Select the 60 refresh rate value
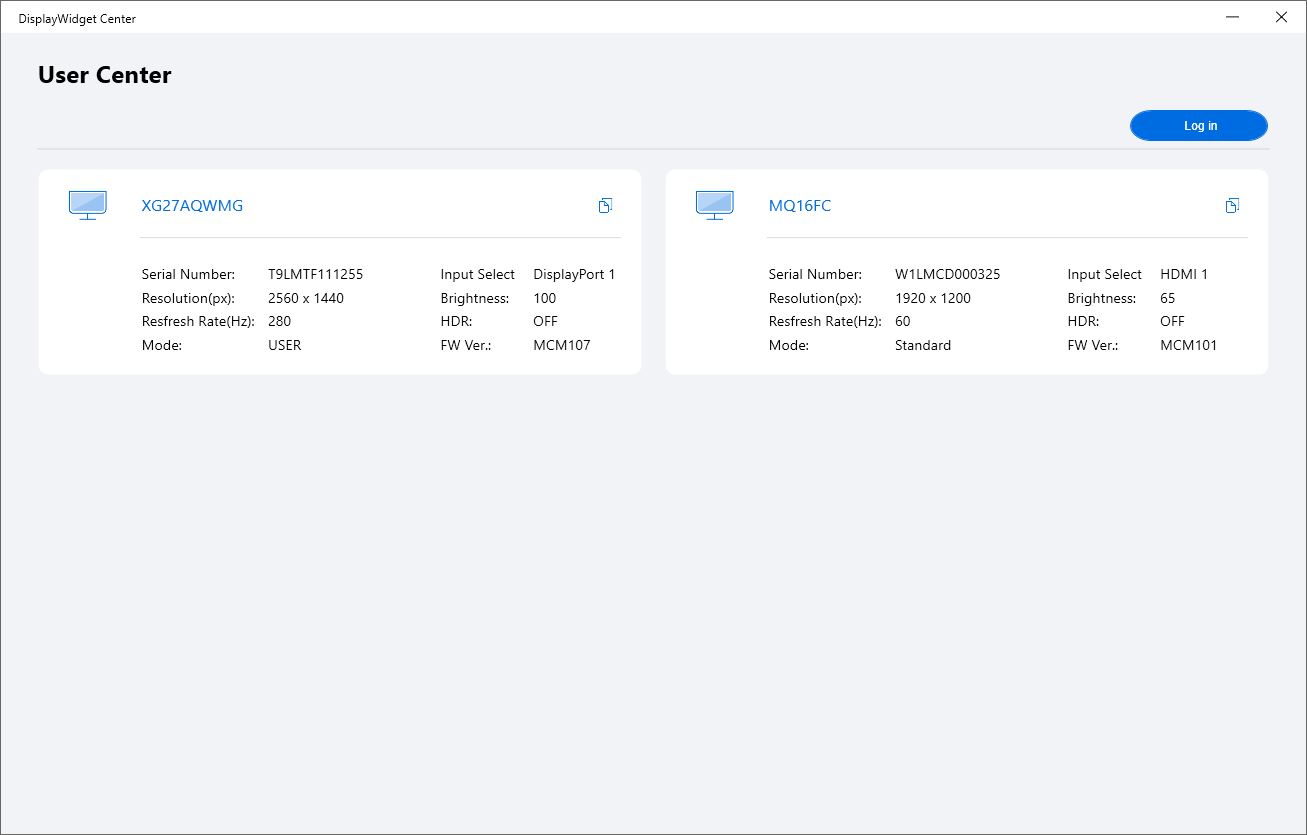This screenshot has width=1307, height=835. tap(903, 321)
